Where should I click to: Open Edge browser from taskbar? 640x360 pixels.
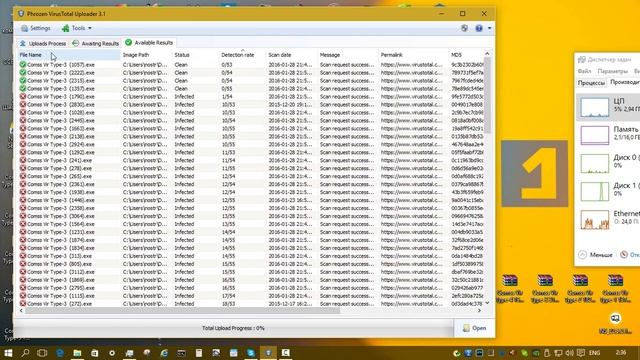60,353
